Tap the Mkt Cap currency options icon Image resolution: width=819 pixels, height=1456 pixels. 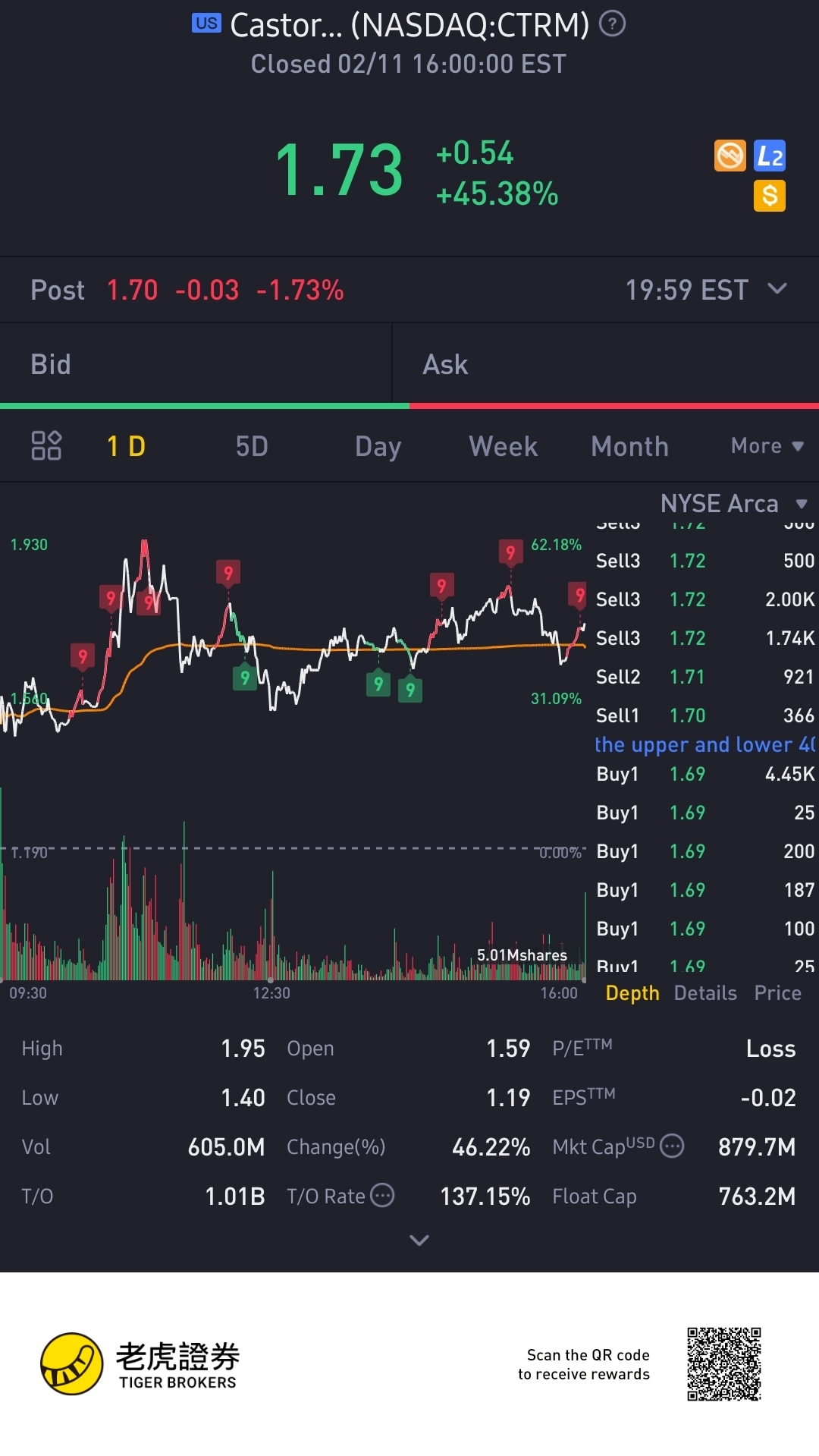[x=672, y=1146]
